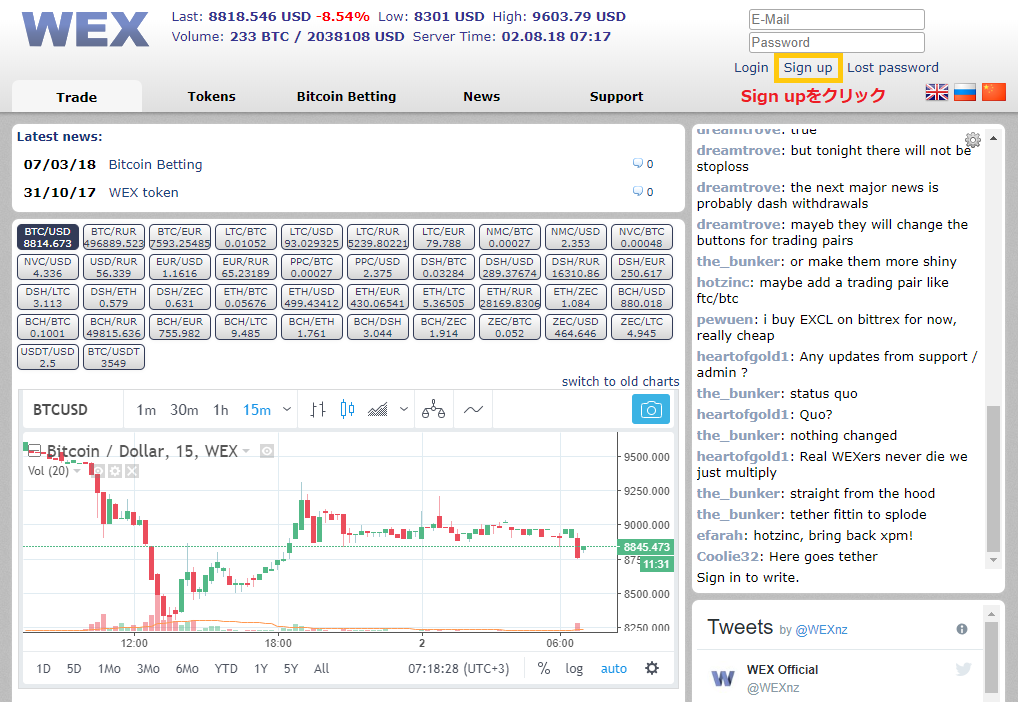Open the News tab

(481, 96)
